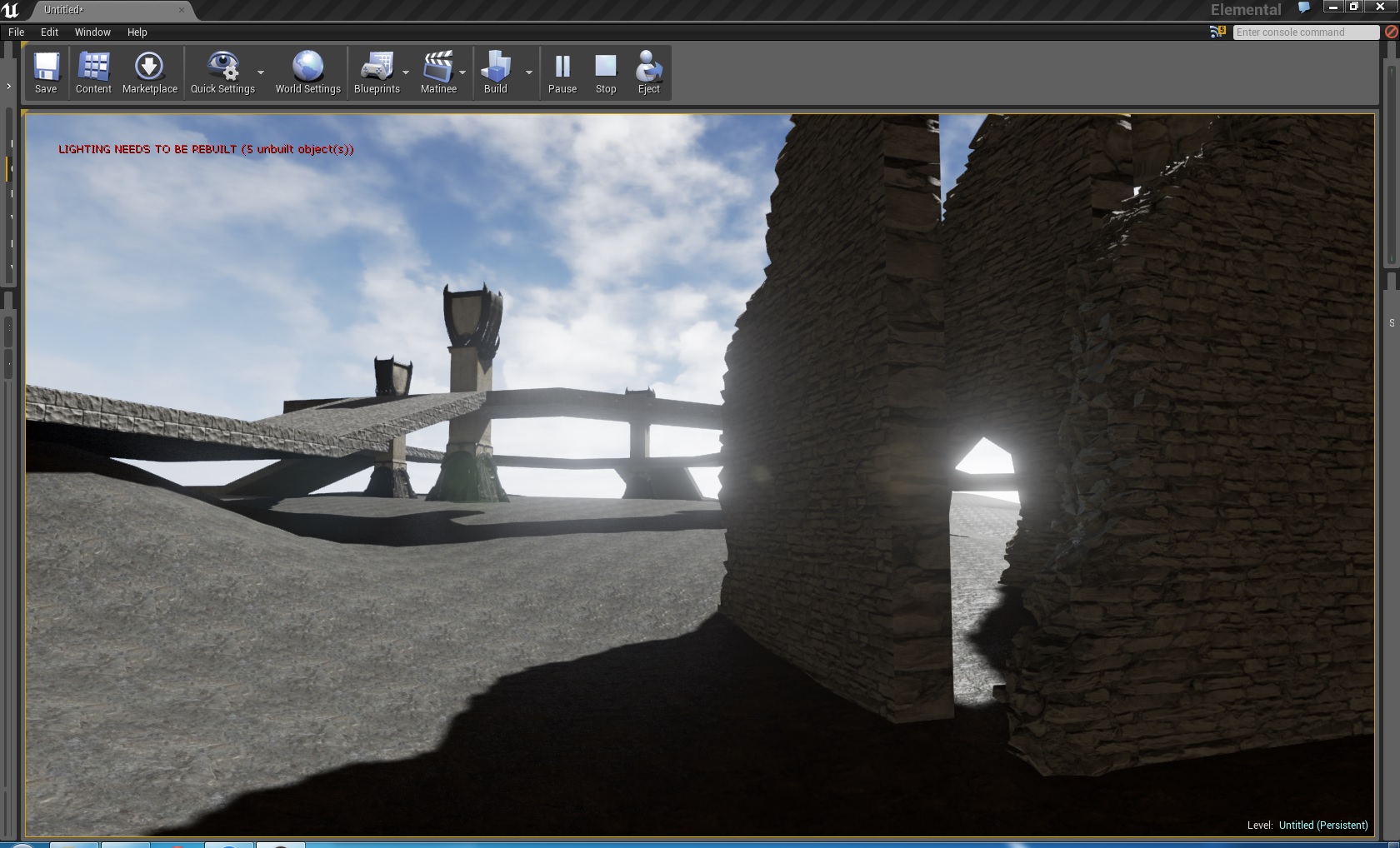Click the Build toolbar button
The image size is (1400, 848).
[x=496, y=73]
